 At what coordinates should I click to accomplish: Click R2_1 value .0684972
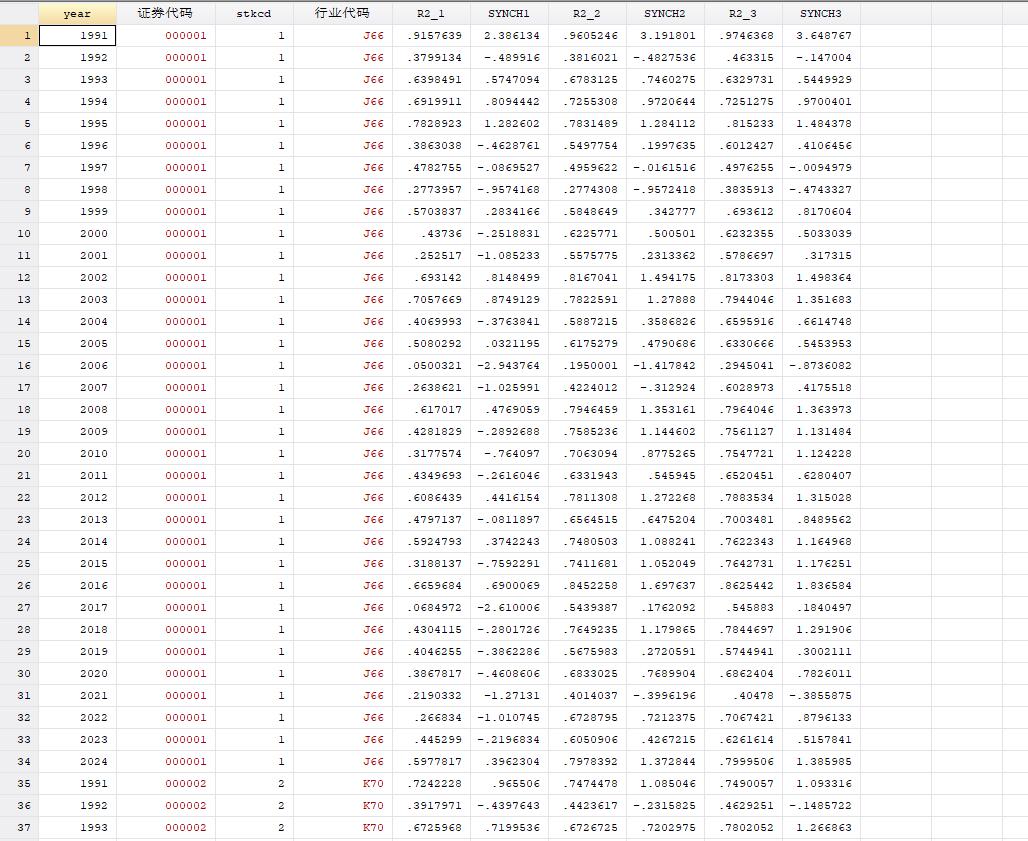coord(431,608)
